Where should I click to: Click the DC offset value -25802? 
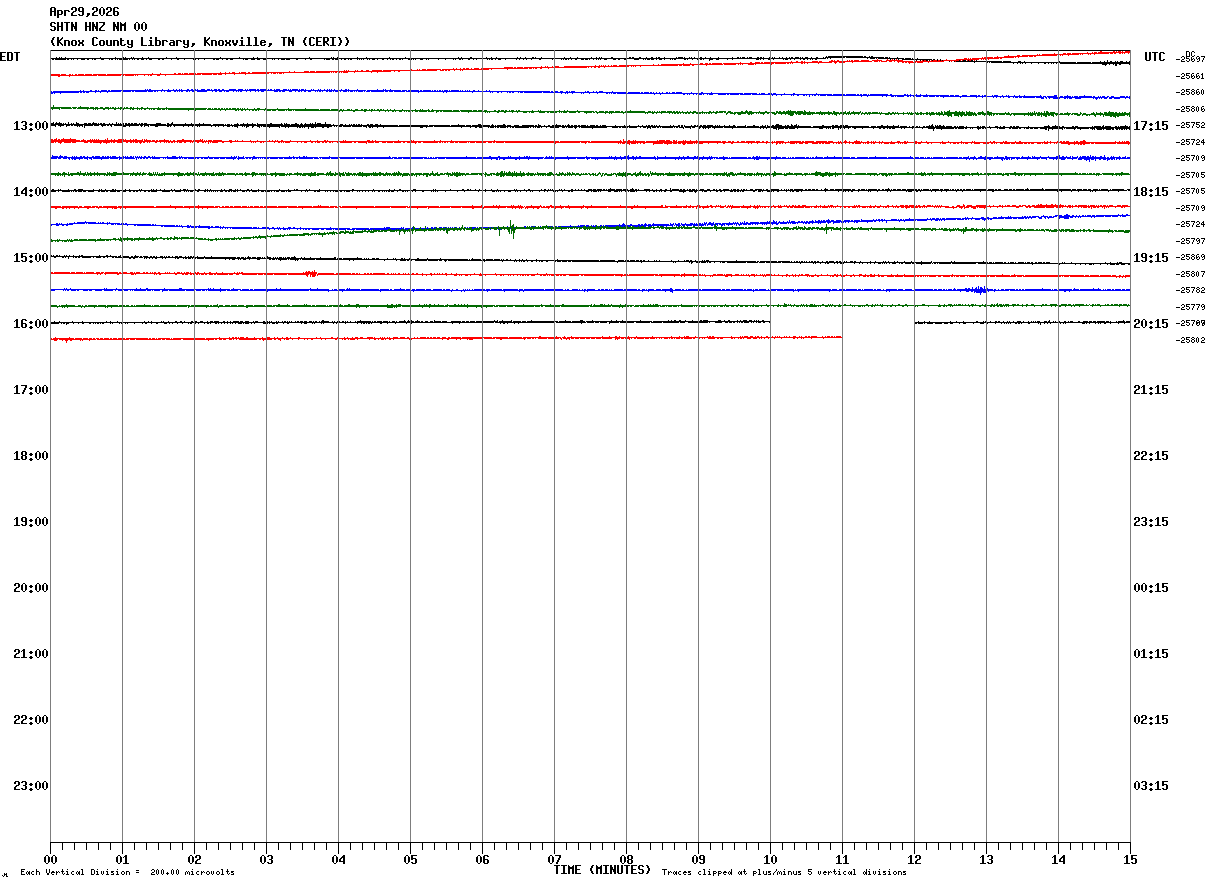[x=1191, y=340]
